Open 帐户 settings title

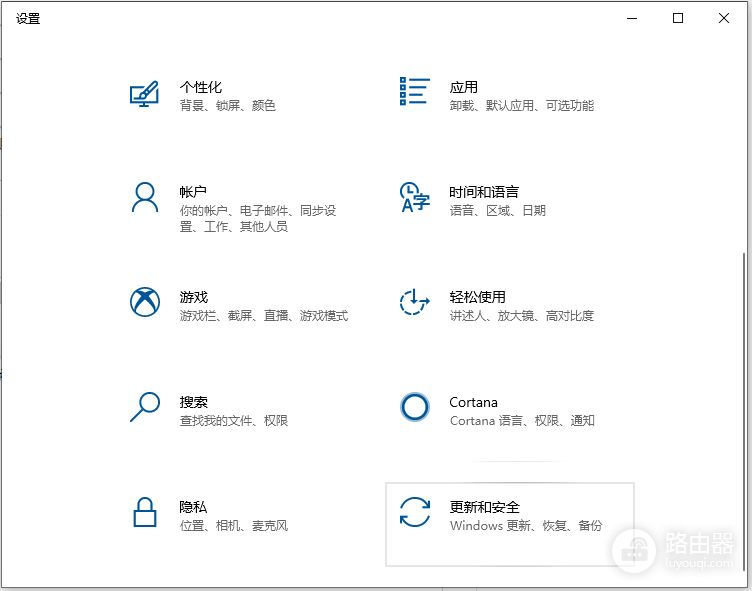tap(193, 192)
